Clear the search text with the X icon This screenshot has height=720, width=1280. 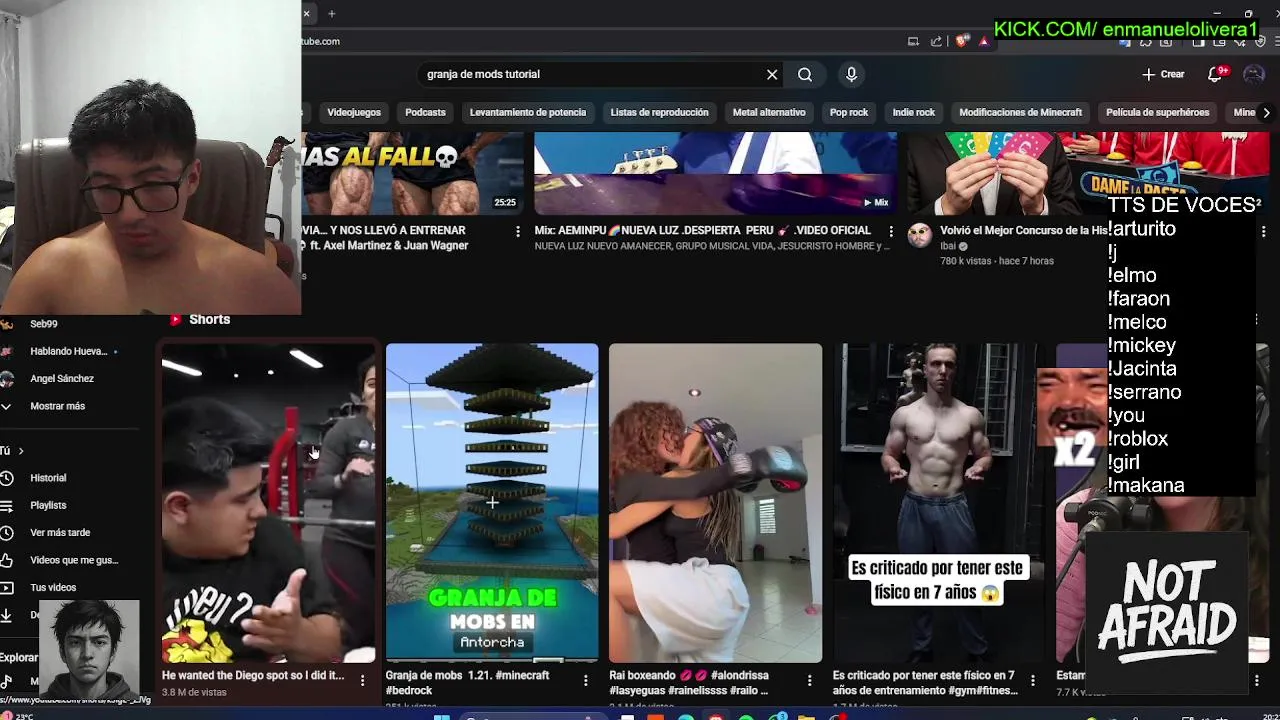click(x=772, y=74)
